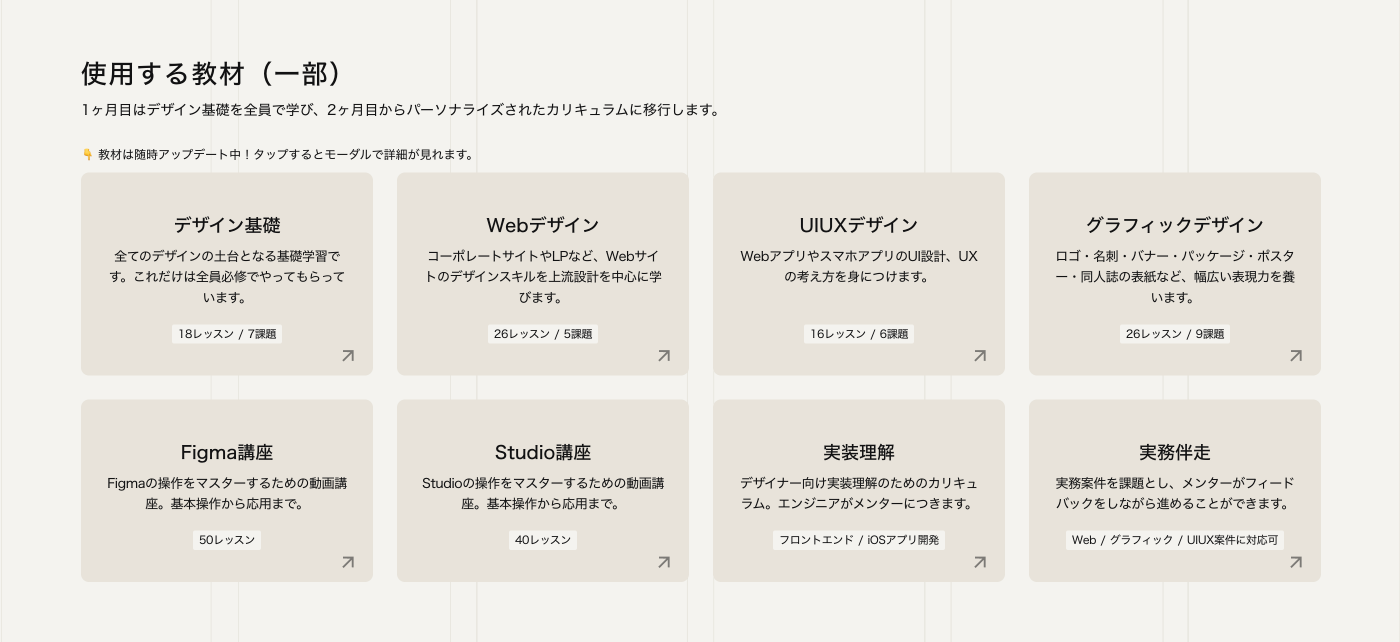Click the フロントエンド / iOSアプリ開発 badge
This screenshot has height=642, width=1400.
[x=859, y=540]
